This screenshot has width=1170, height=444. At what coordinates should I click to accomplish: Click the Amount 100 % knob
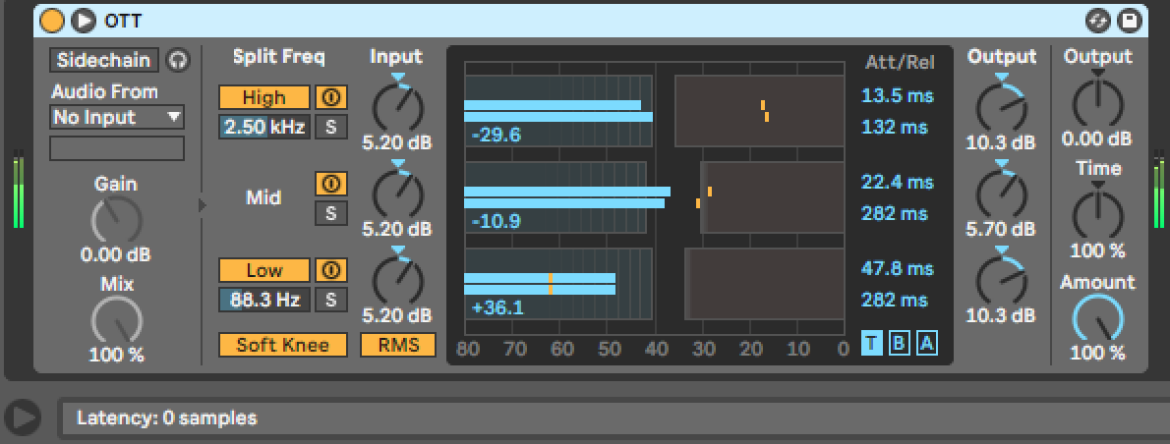[x=1098, y=319]
